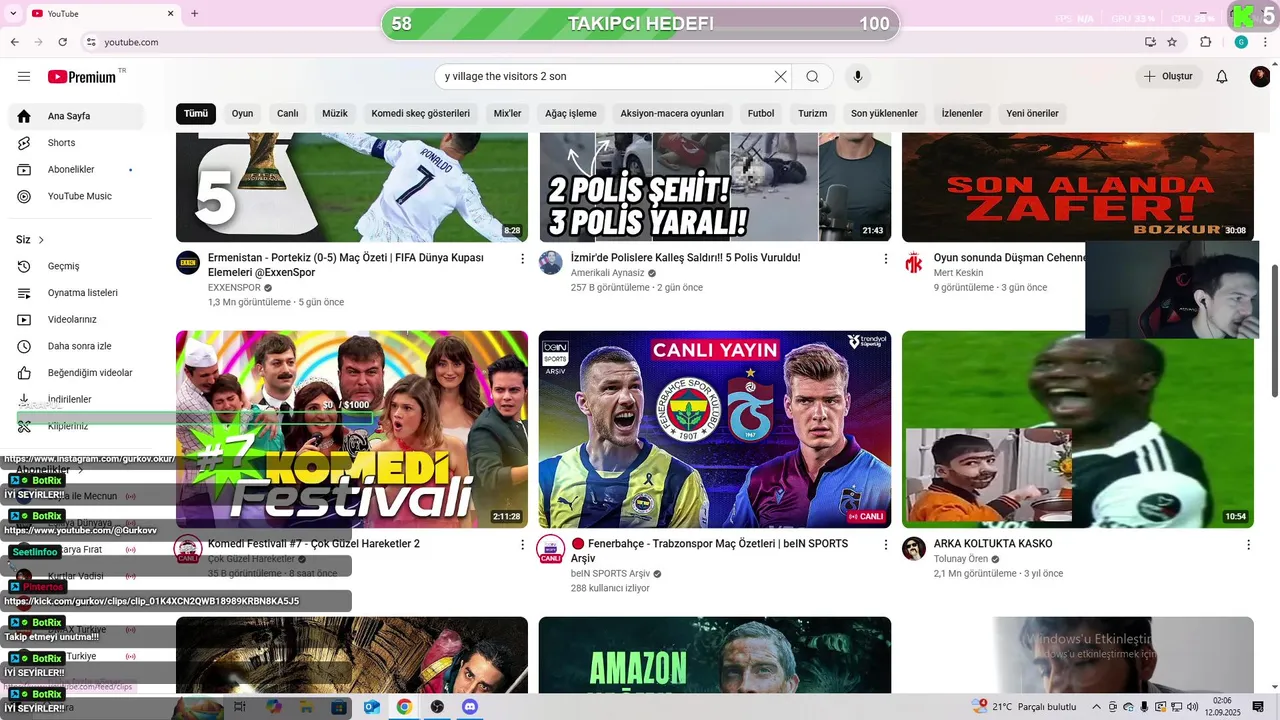
Task: Open the Amerikalı Aynasız channel link
Action: click(608, 273)
